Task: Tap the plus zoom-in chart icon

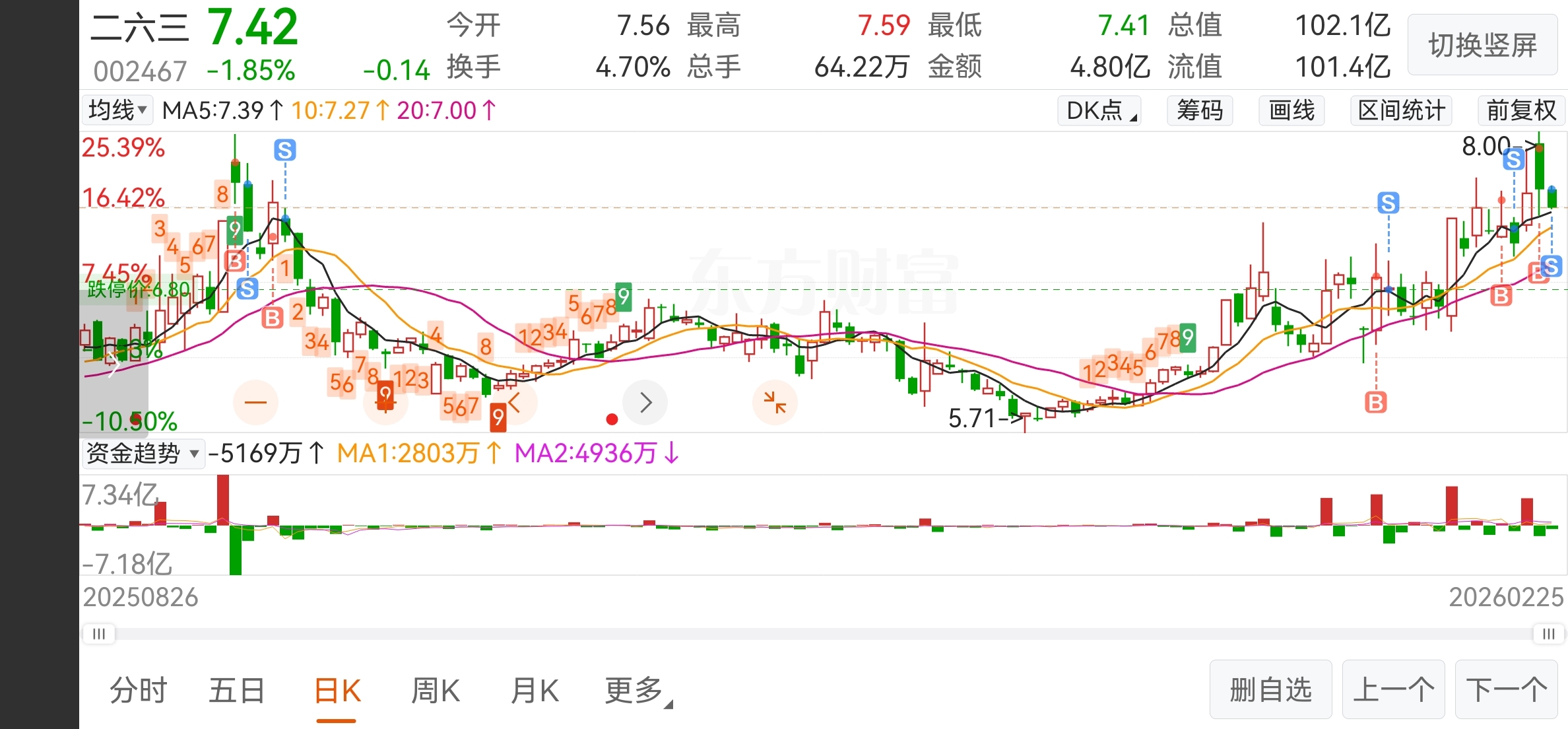Action: click(385, 402)
